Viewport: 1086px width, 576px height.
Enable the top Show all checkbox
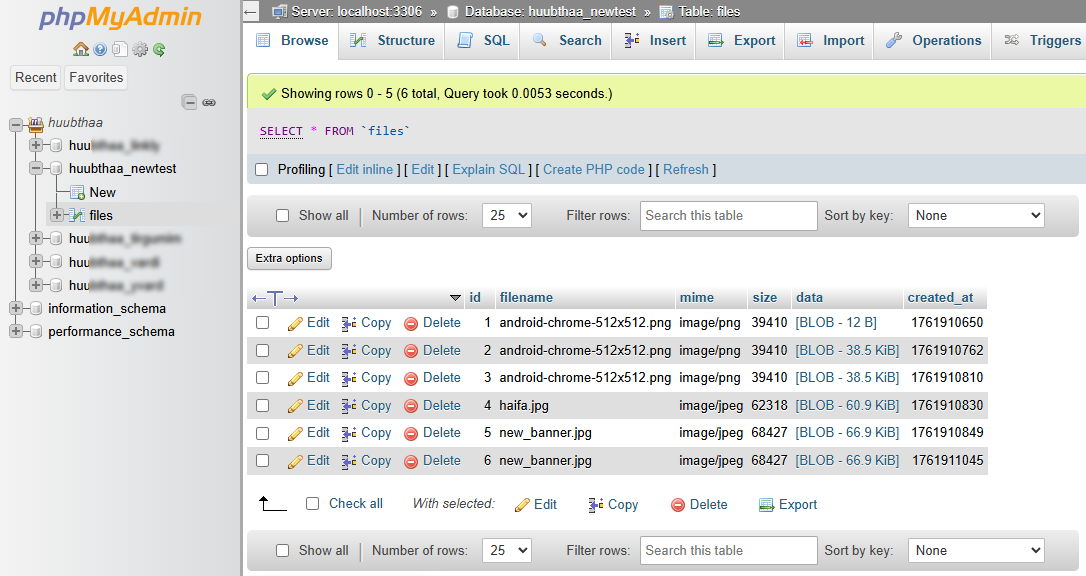(x=283, y=215)
